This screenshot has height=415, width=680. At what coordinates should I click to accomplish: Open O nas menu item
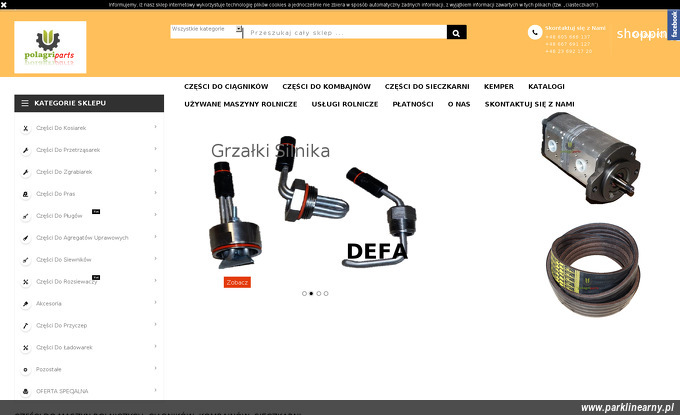pos(459,105)
